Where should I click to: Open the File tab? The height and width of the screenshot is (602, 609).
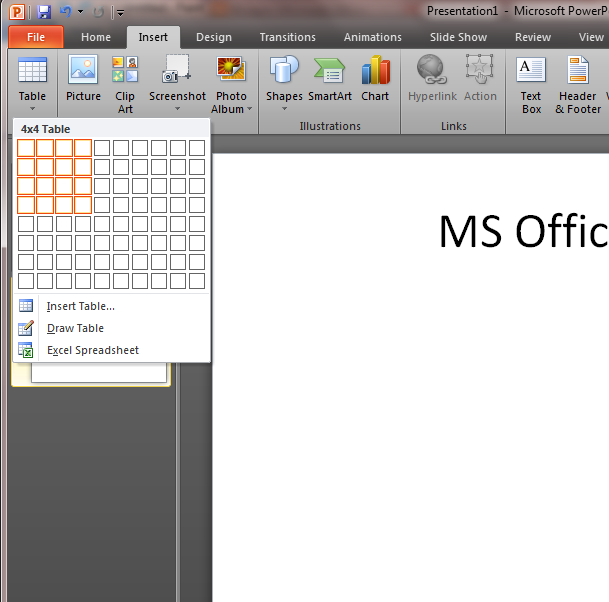pos(36,37)
